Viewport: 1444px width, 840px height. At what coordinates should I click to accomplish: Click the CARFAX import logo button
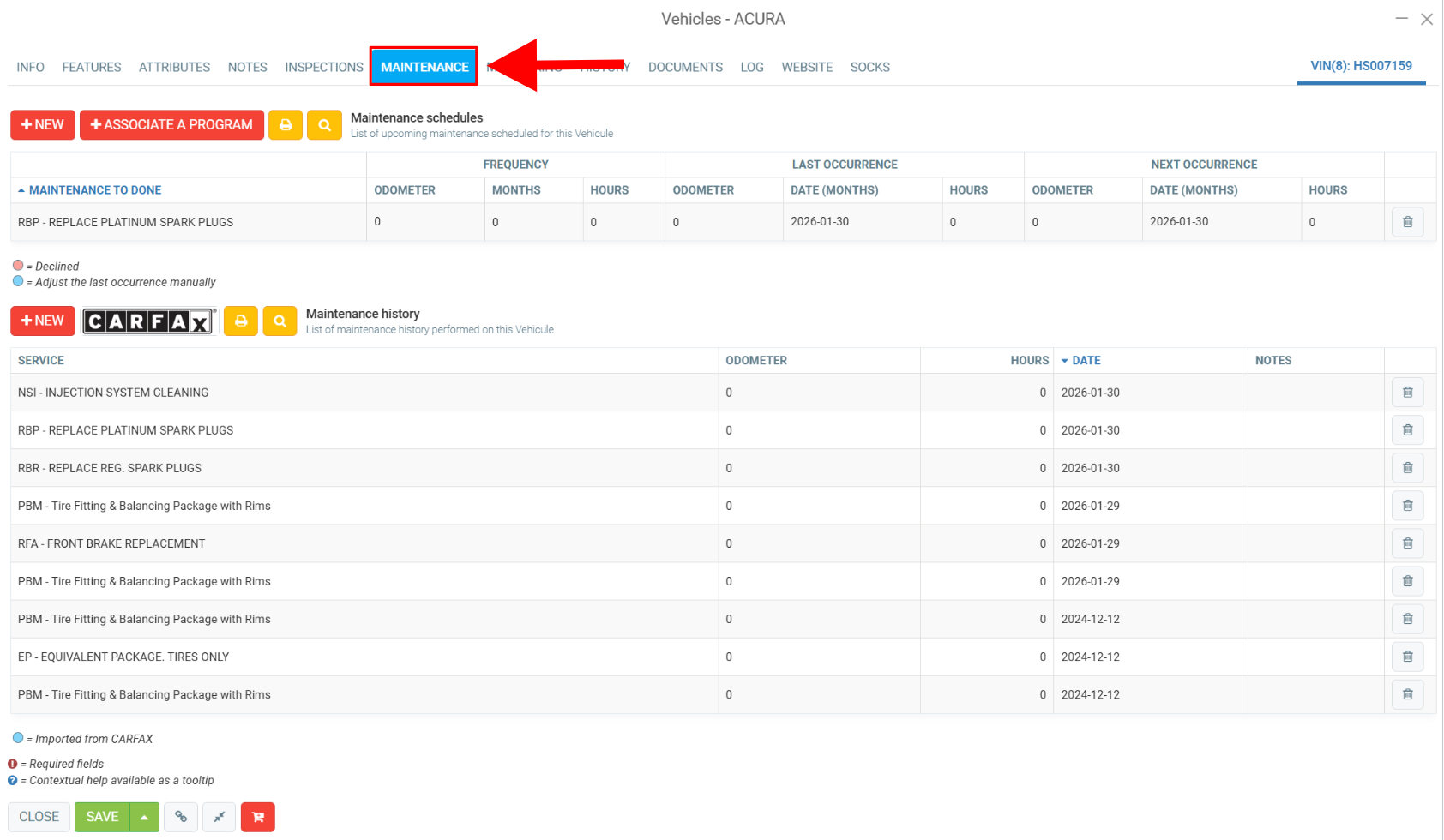pyautogui.click(x=149, y=321)
